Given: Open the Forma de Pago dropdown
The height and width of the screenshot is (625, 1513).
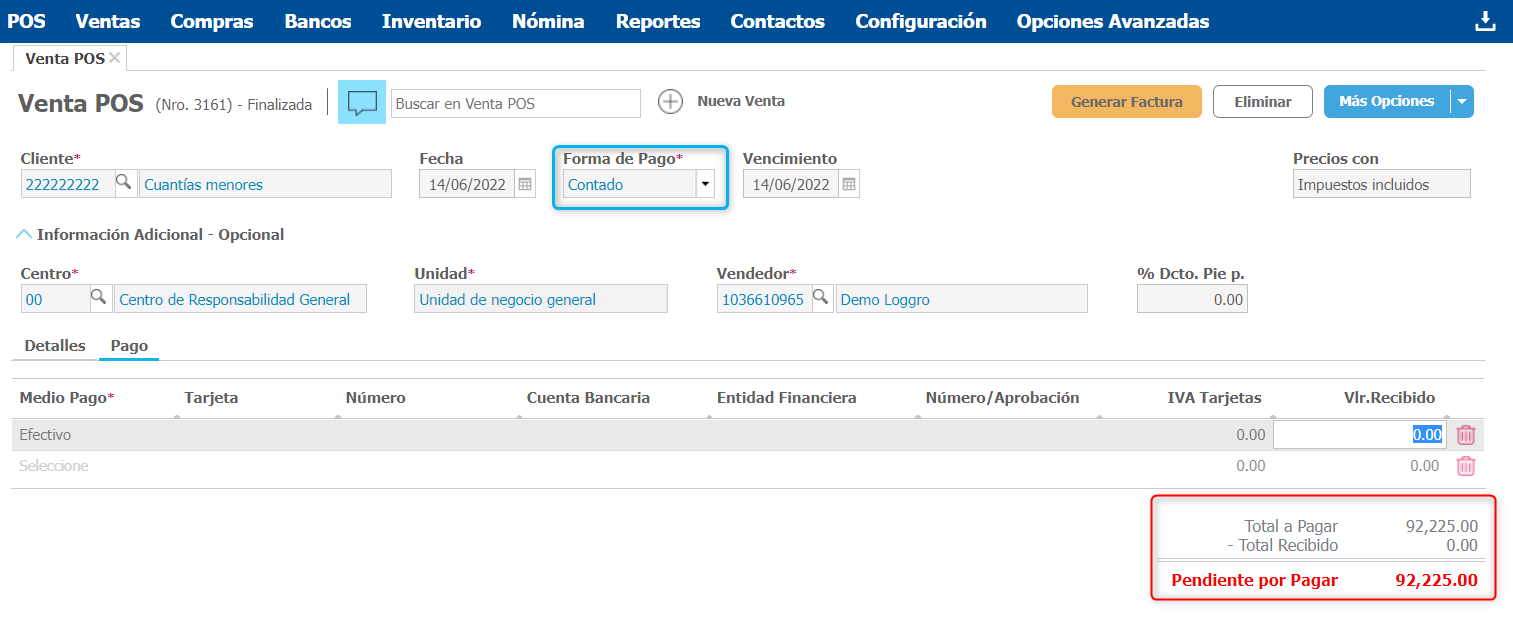Looking at the screenshot, I should pyautogui.click(x=705, y=184).
